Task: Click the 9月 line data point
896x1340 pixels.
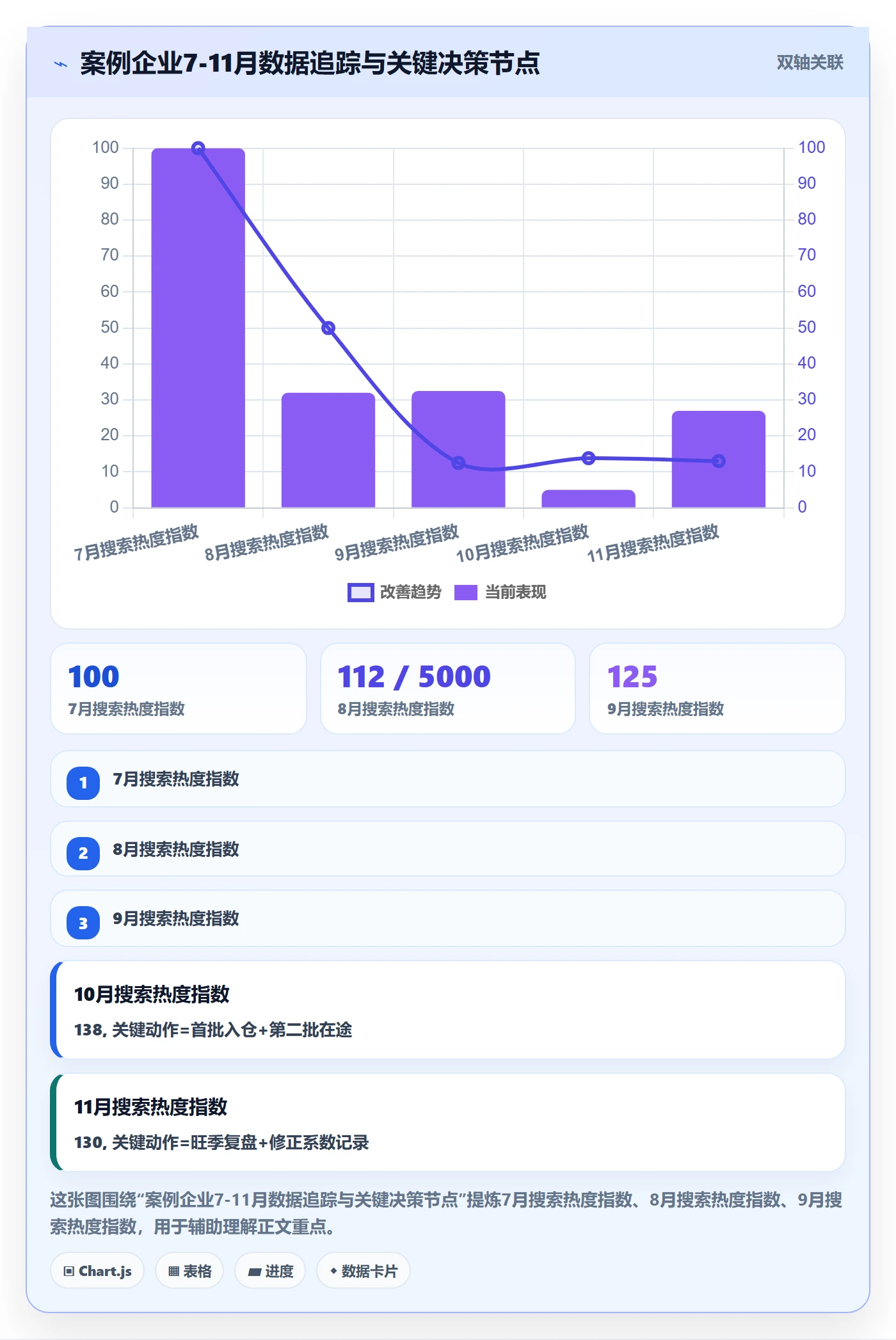Action: tap(458, 463)
